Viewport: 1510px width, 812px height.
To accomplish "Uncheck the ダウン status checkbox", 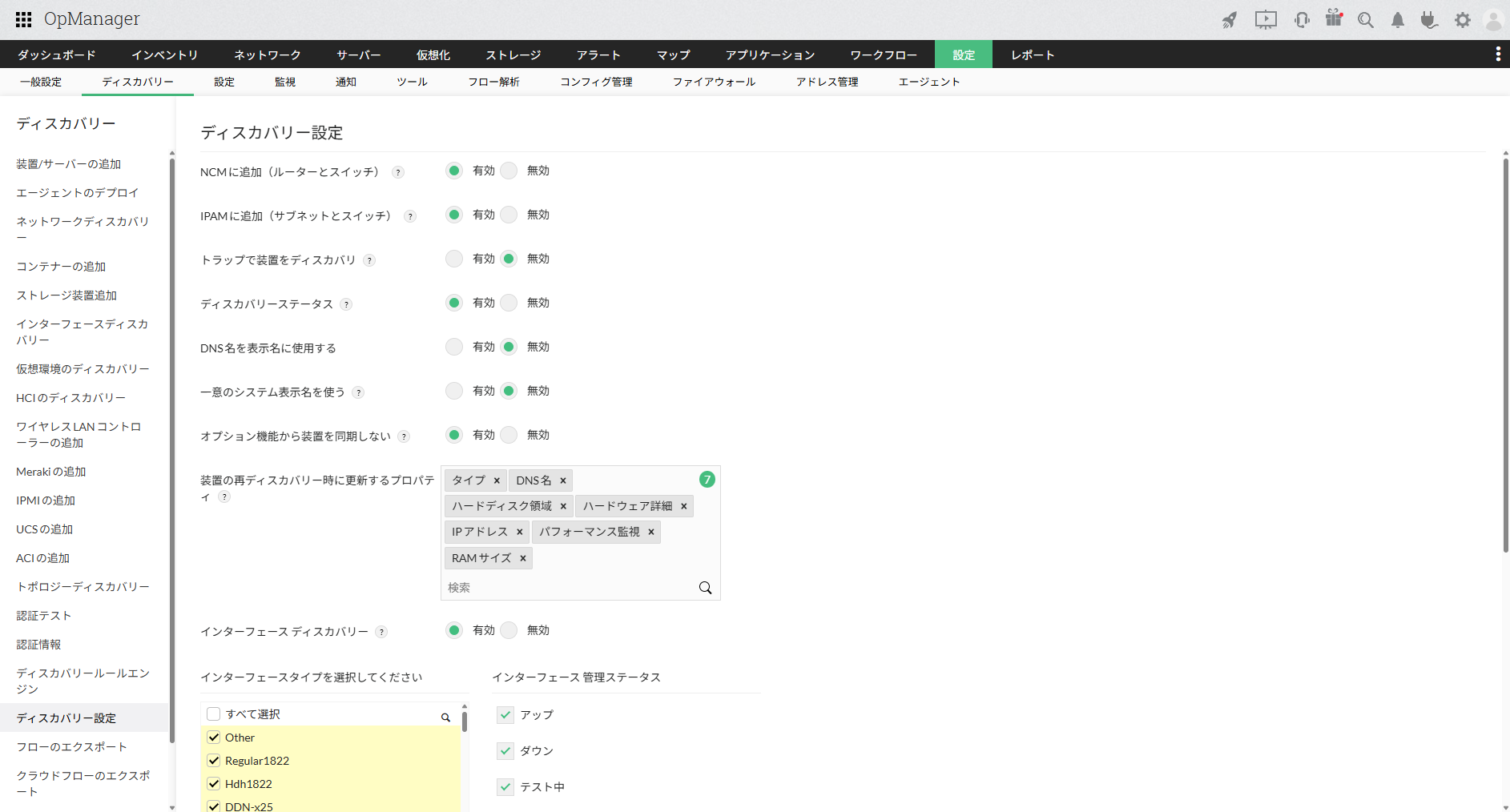I will click(505, 751).
